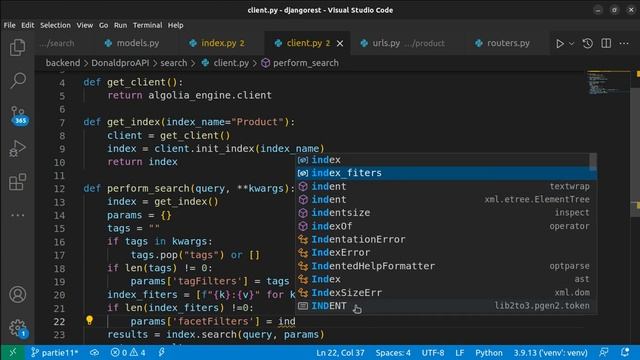This screenshot has height=360, width=640.
Task: Place cursor on line 23 results statement
Action: (216, 335)
